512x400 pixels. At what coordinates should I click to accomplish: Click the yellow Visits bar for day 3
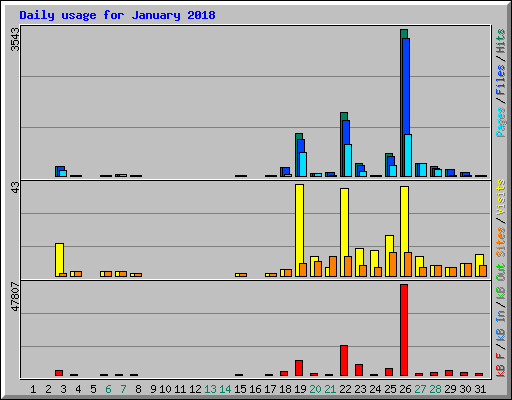(59, 260)
